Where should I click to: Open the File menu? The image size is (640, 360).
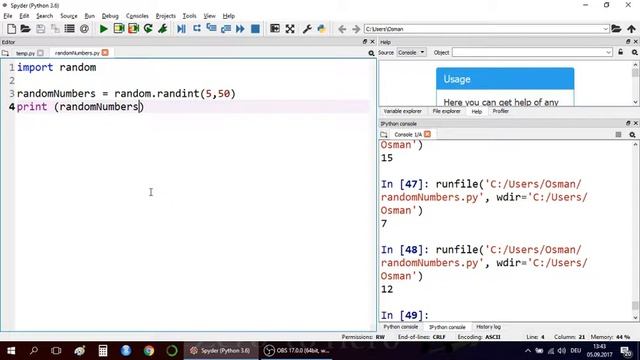(8, 16)
